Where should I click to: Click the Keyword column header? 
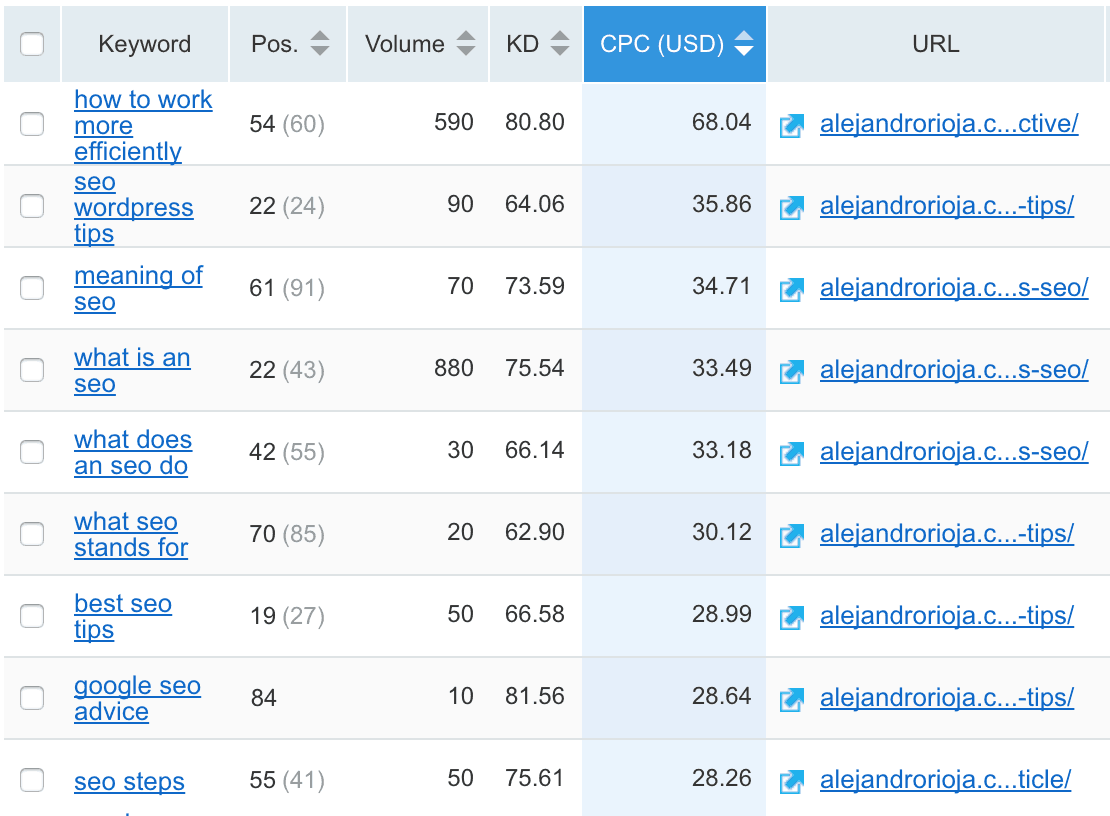(144, 44)
